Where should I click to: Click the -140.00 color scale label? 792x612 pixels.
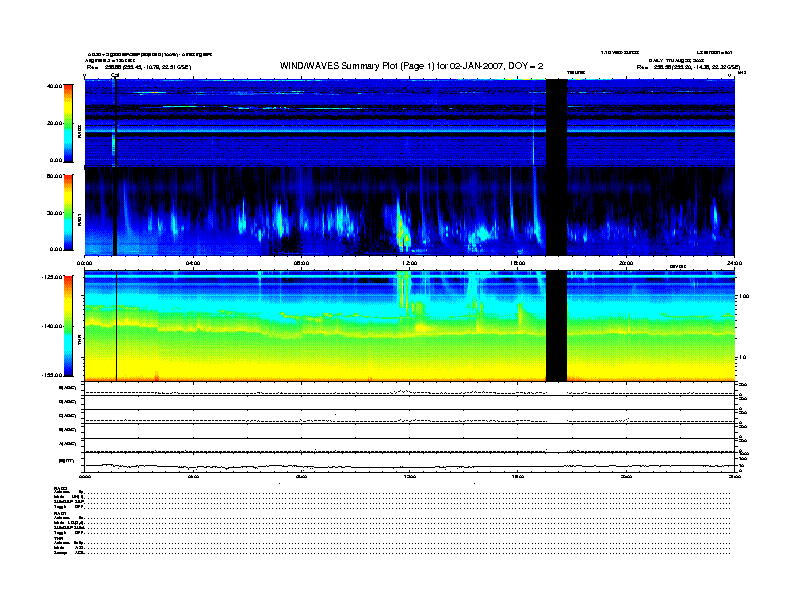[52, 326]
